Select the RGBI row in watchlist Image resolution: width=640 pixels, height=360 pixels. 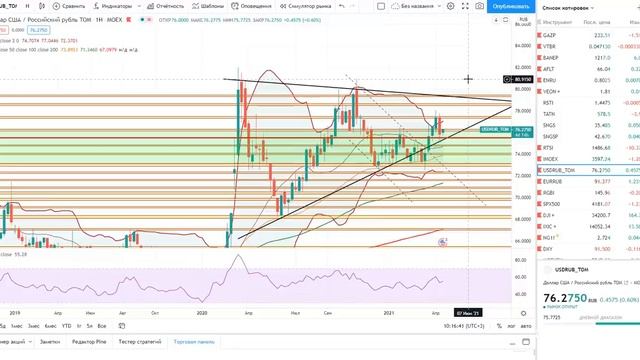(x=589, y=192)
